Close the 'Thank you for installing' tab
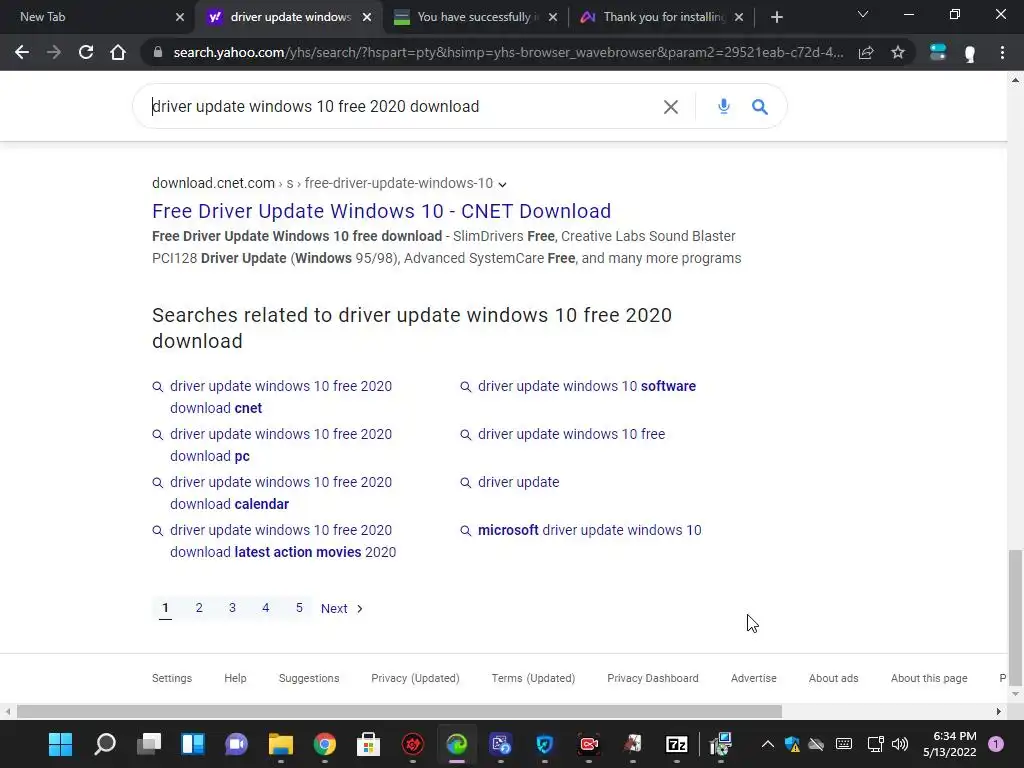 (x=739, y=17)
